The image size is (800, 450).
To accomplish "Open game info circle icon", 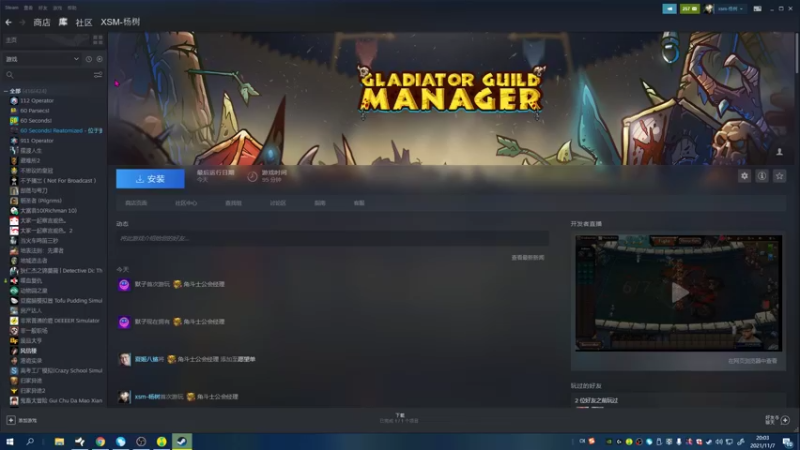I will 762,176.
